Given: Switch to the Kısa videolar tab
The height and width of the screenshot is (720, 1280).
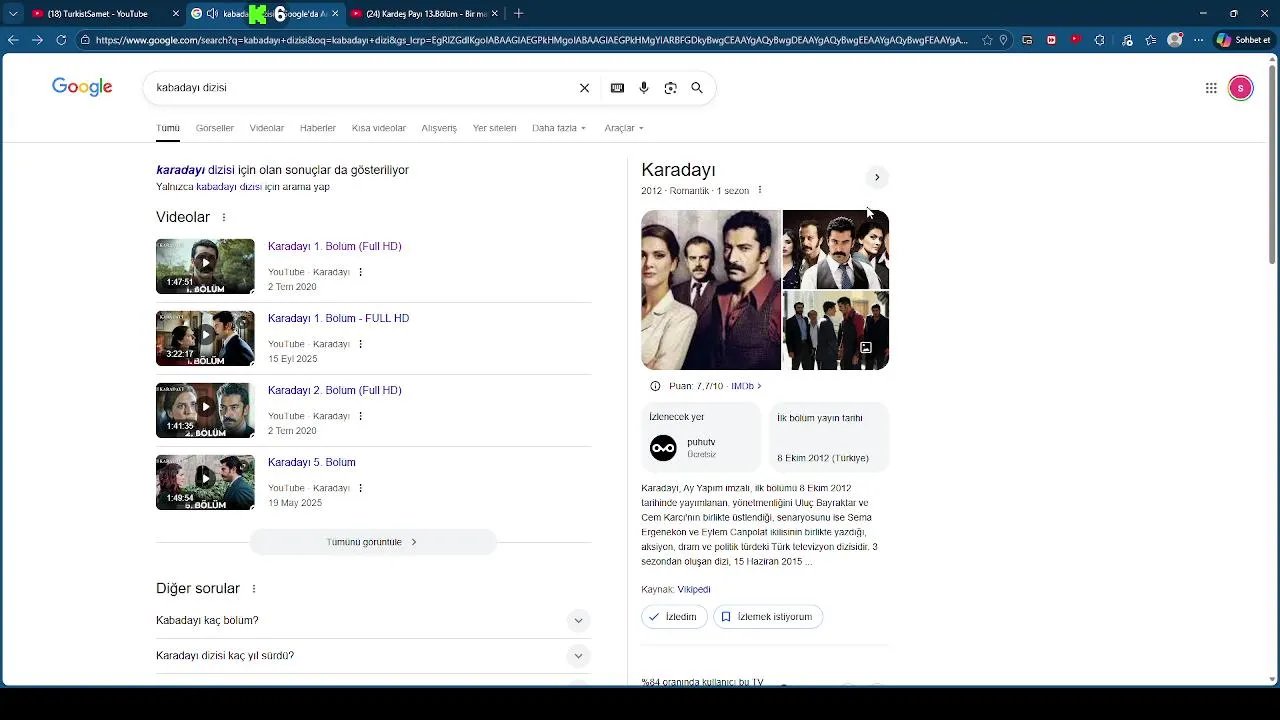Looking at the screenshot, I should 379,128.
